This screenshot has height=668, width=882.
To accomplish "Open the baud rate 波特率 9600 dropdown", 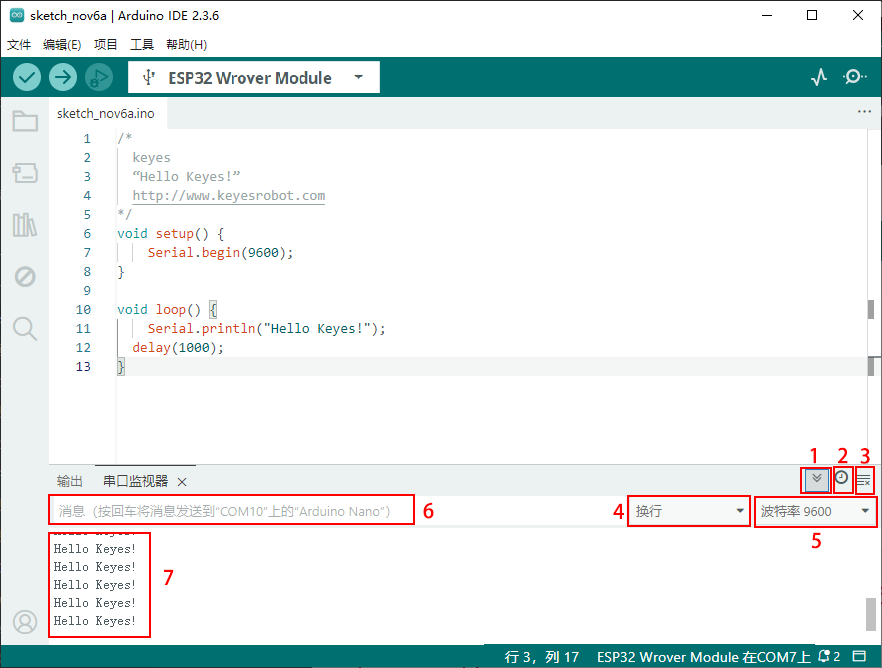I will (x=815, y=511).
